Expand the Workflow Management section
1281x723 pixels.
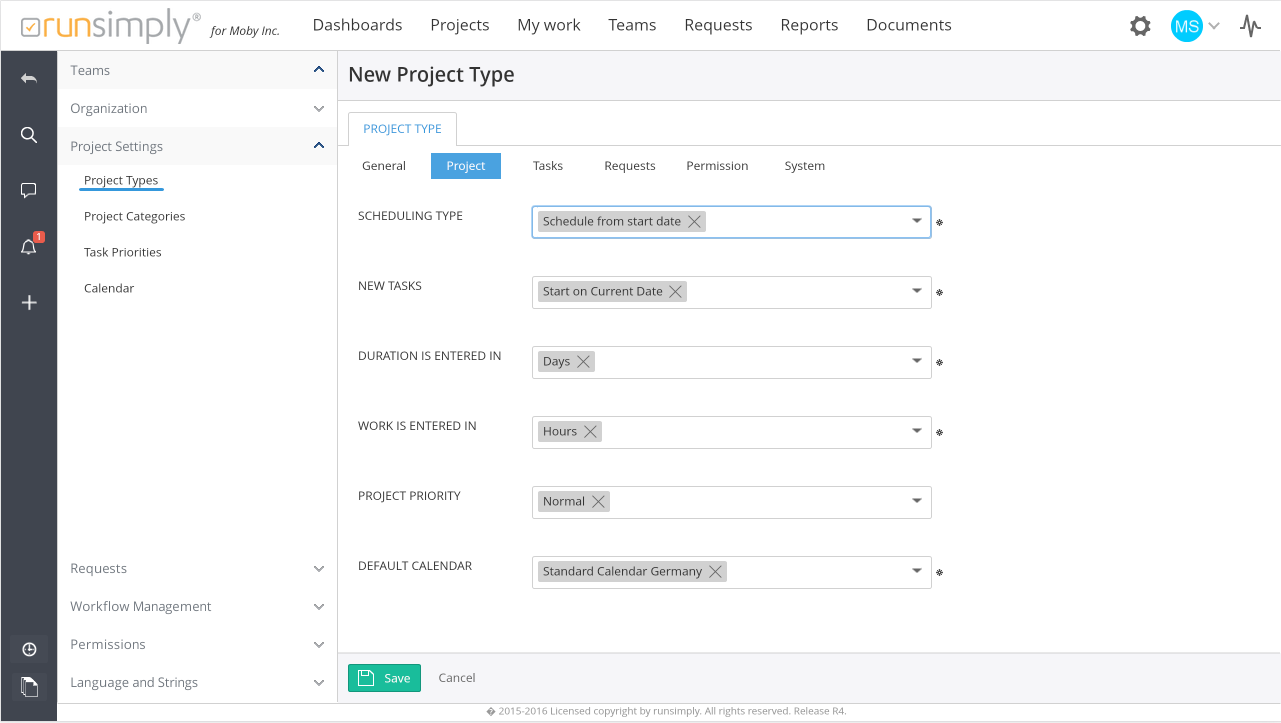(x=319, y=607)
